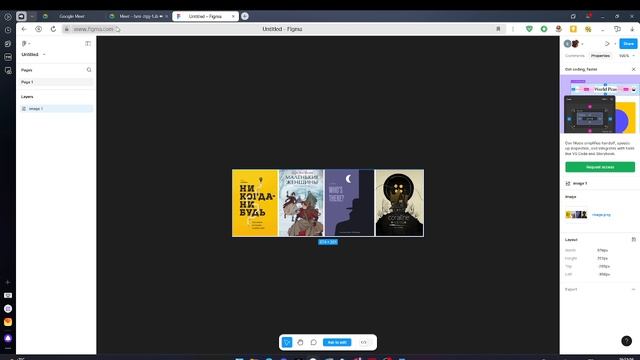Click the Width value field in Layout
Viewport: 640px width, 360px height.
(602, 250)
